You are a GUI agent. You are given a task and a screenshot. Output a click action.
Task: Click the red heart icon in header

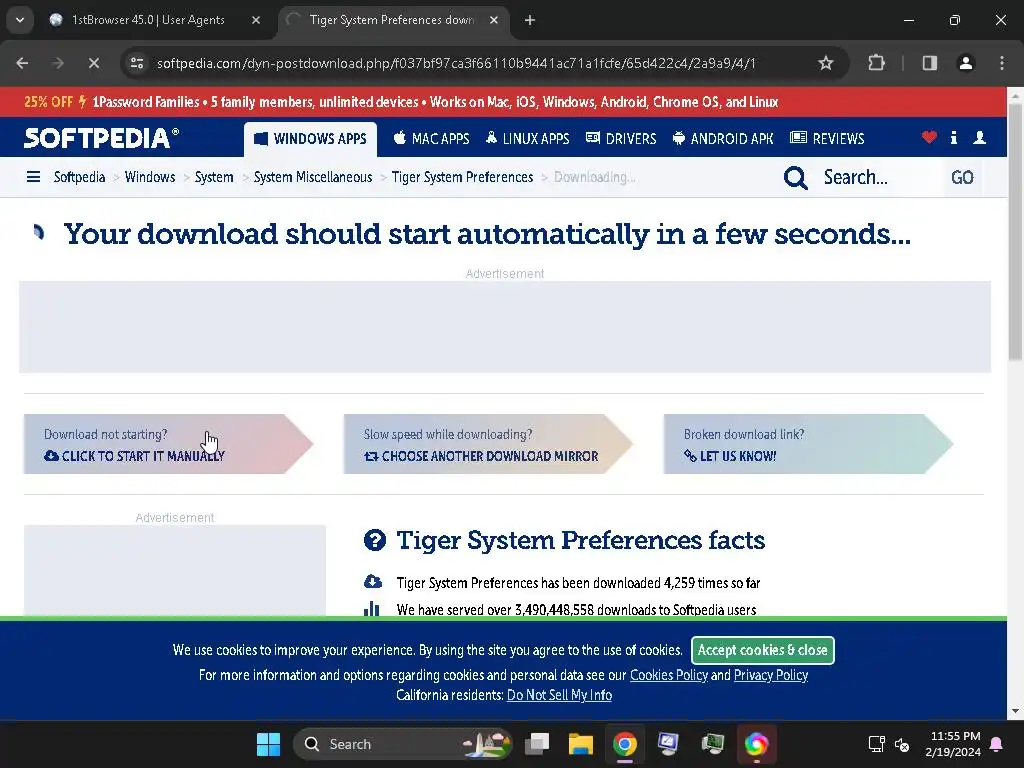click(929, 137)
